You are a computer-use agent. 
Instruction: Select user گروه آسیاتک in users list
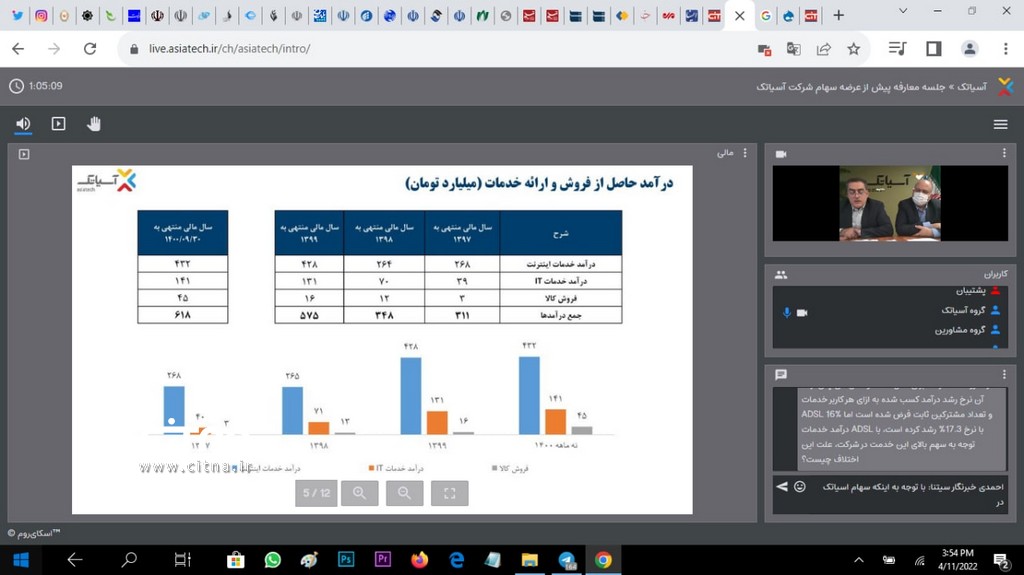(x=958, y=311)
